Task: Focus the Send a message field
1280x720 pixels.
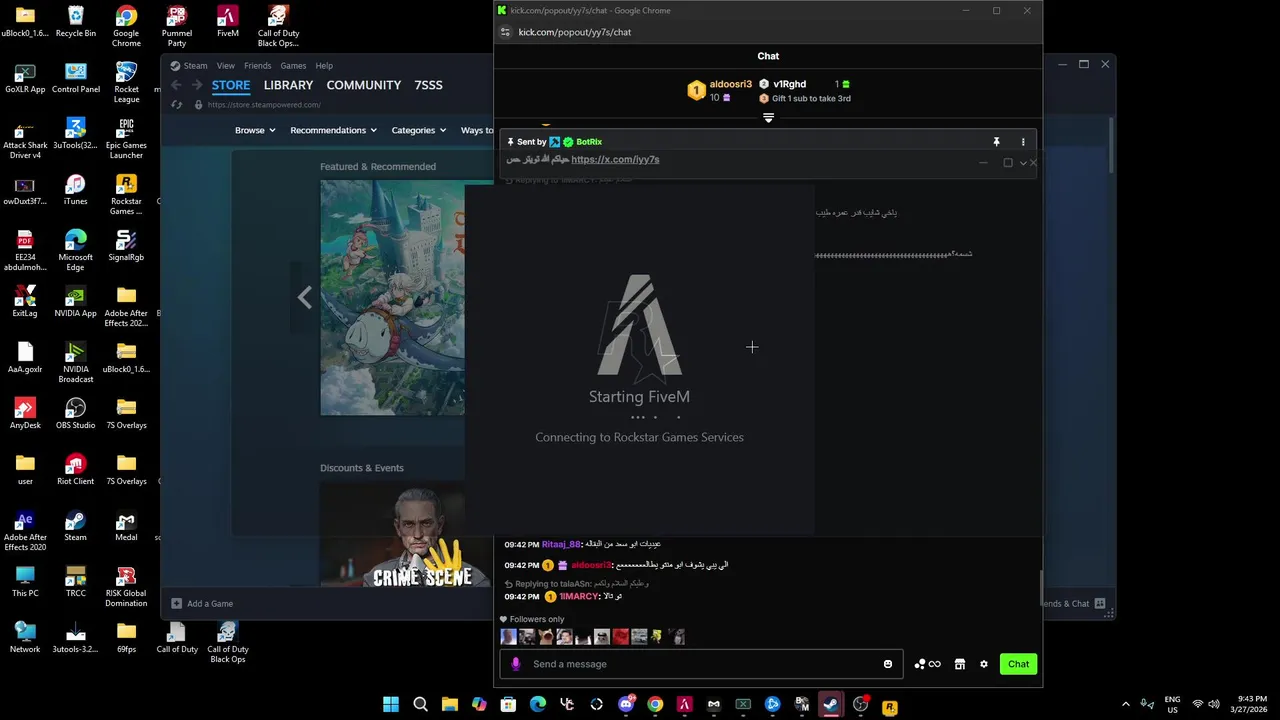Action: 702,664
